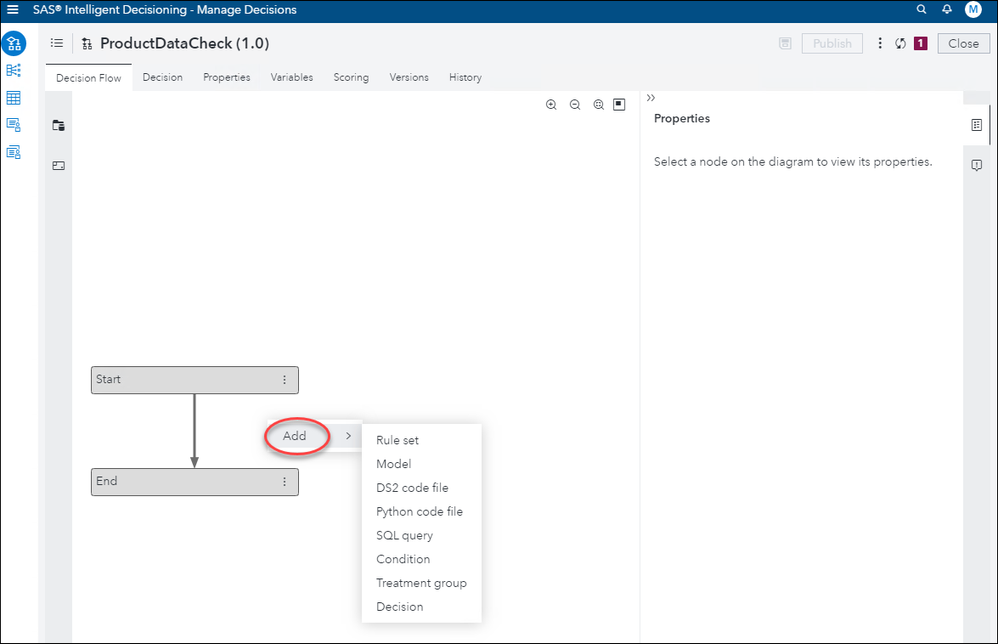The image size is (998, 644).
Task: Open the user profile avatar M
Action: tap(973, 9)
